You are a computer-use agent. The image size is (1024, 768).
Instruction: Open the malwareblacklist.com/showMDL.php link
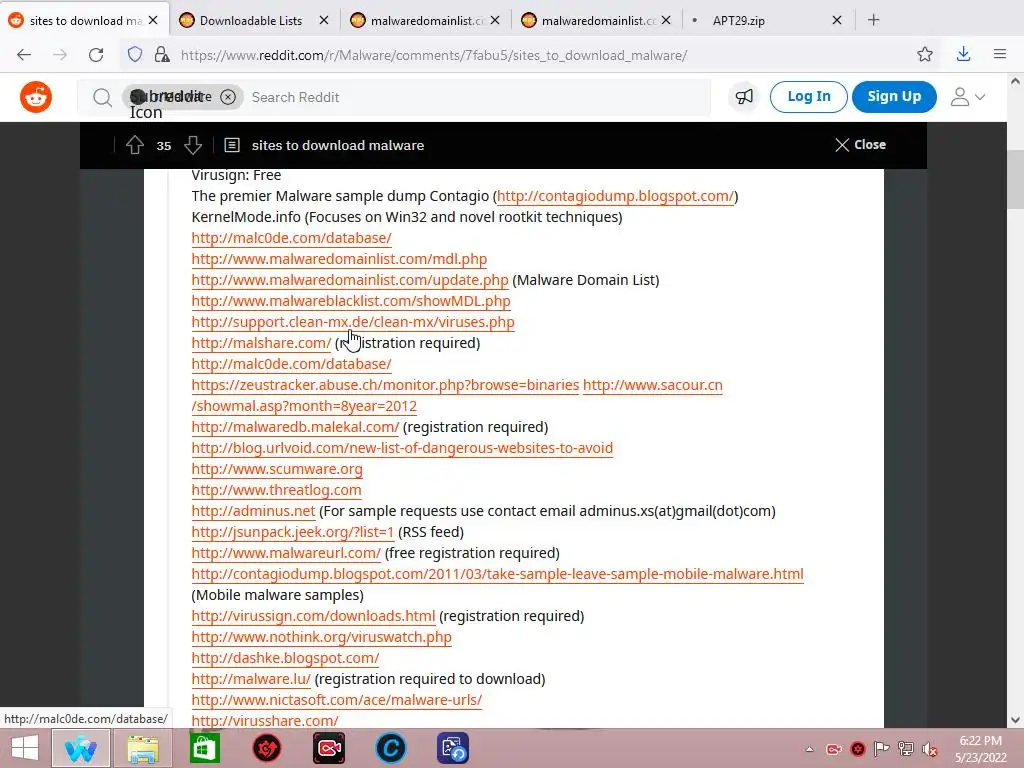coord(351,301)
